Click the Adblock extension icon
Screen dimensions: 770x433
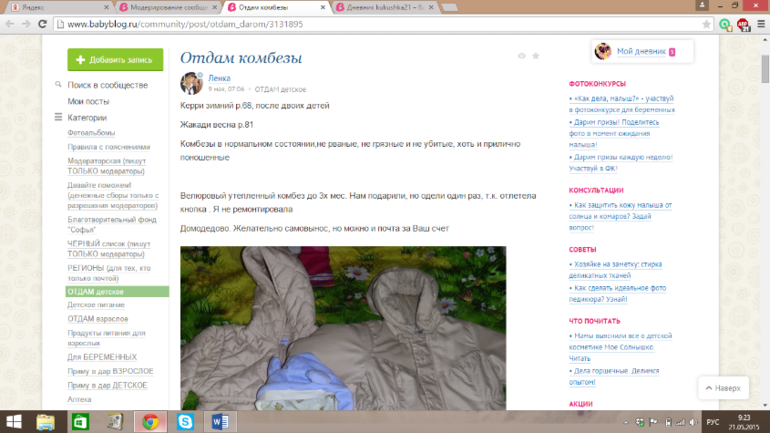[742, 24]
